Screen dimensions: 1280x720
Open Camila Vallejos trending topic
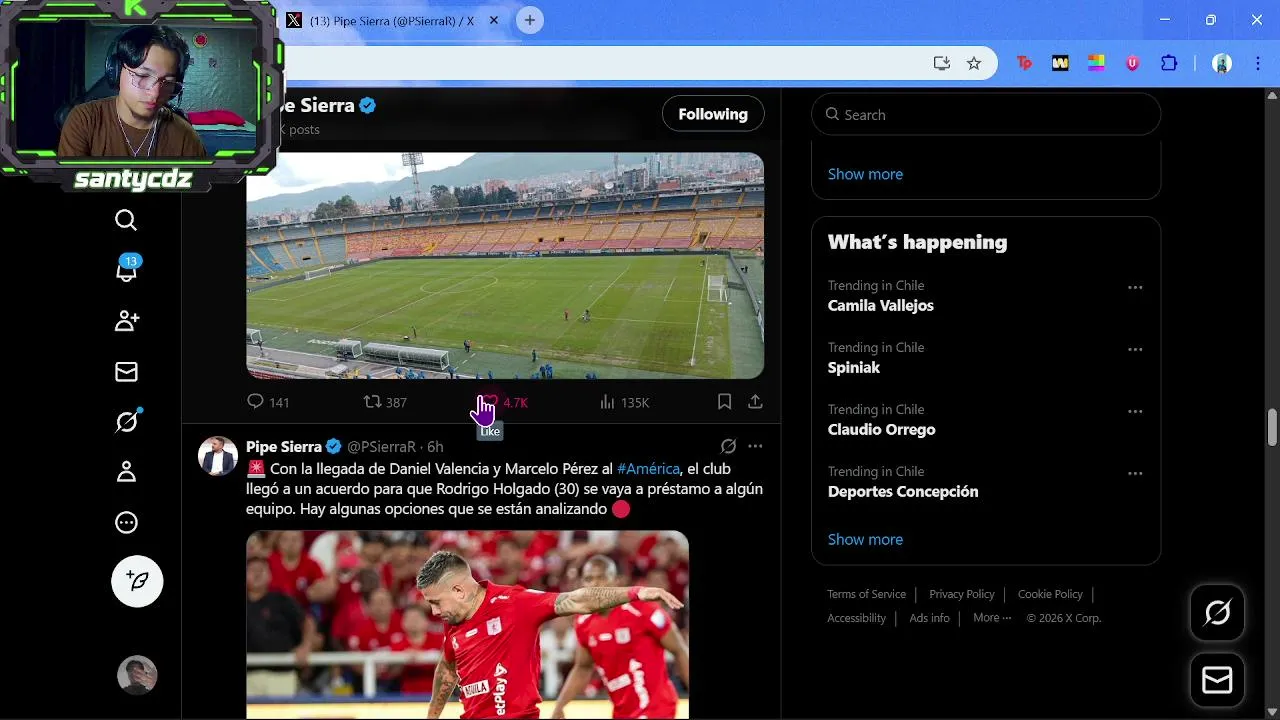tap(880, 306)
